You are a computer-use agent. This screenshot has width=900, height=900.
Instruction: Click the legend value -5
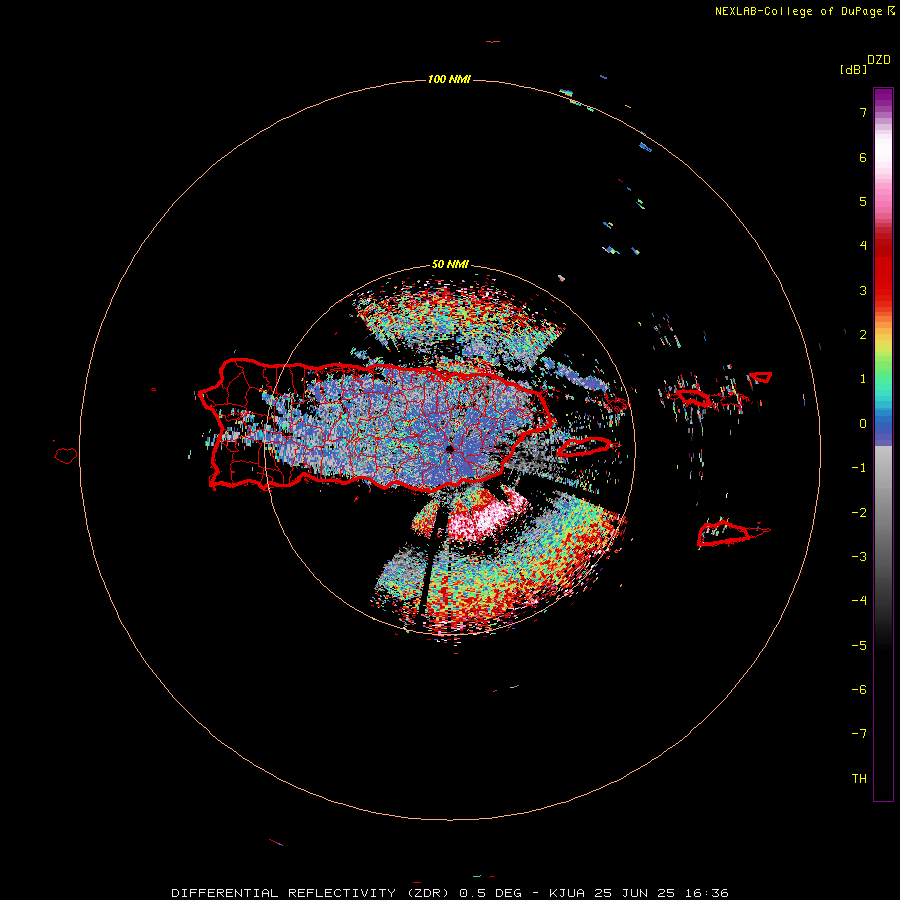click(x=859, y=646)
